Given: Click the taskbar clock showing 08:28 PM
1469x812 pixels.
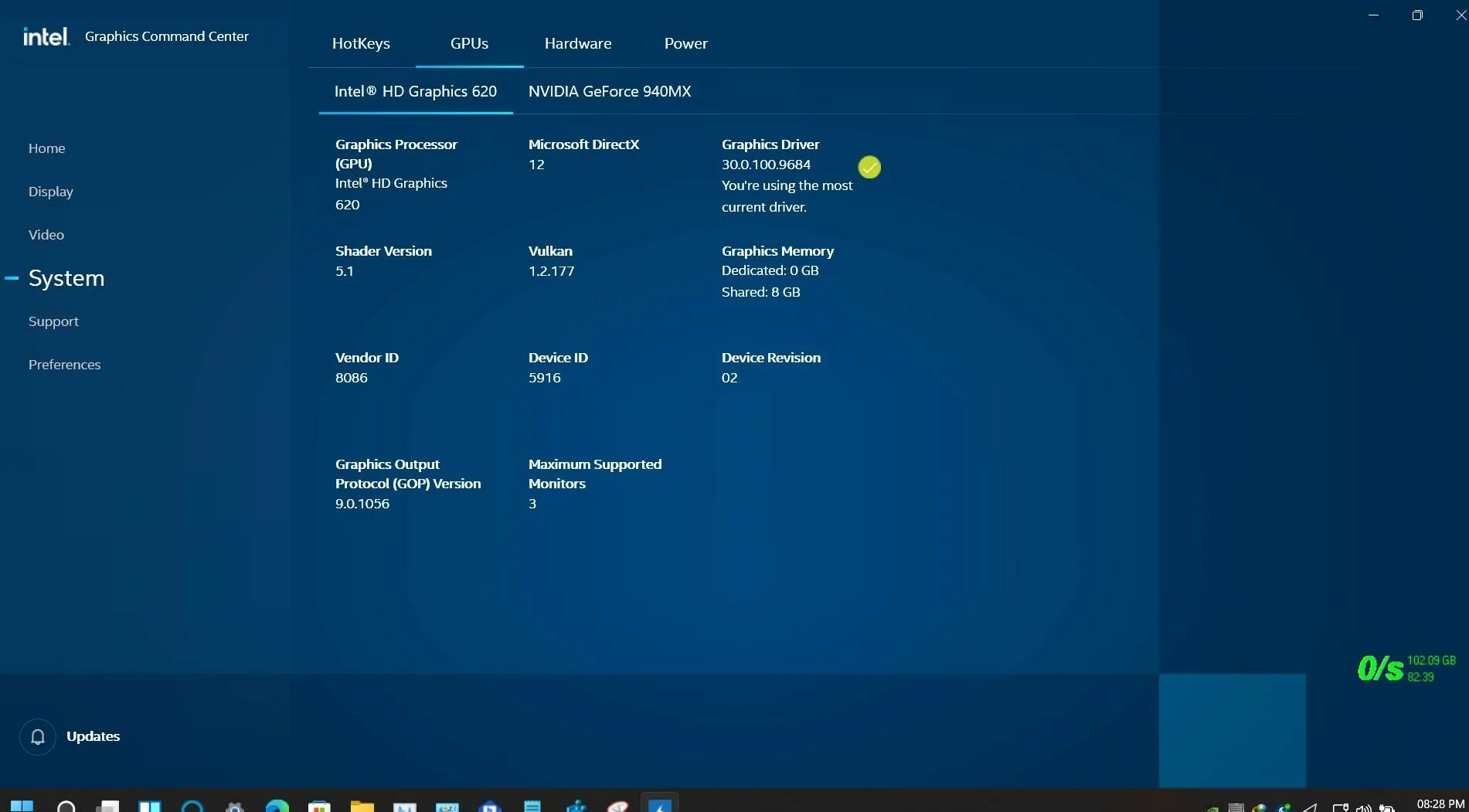Looking at the screenshot, I should (x=1440, y=804).
